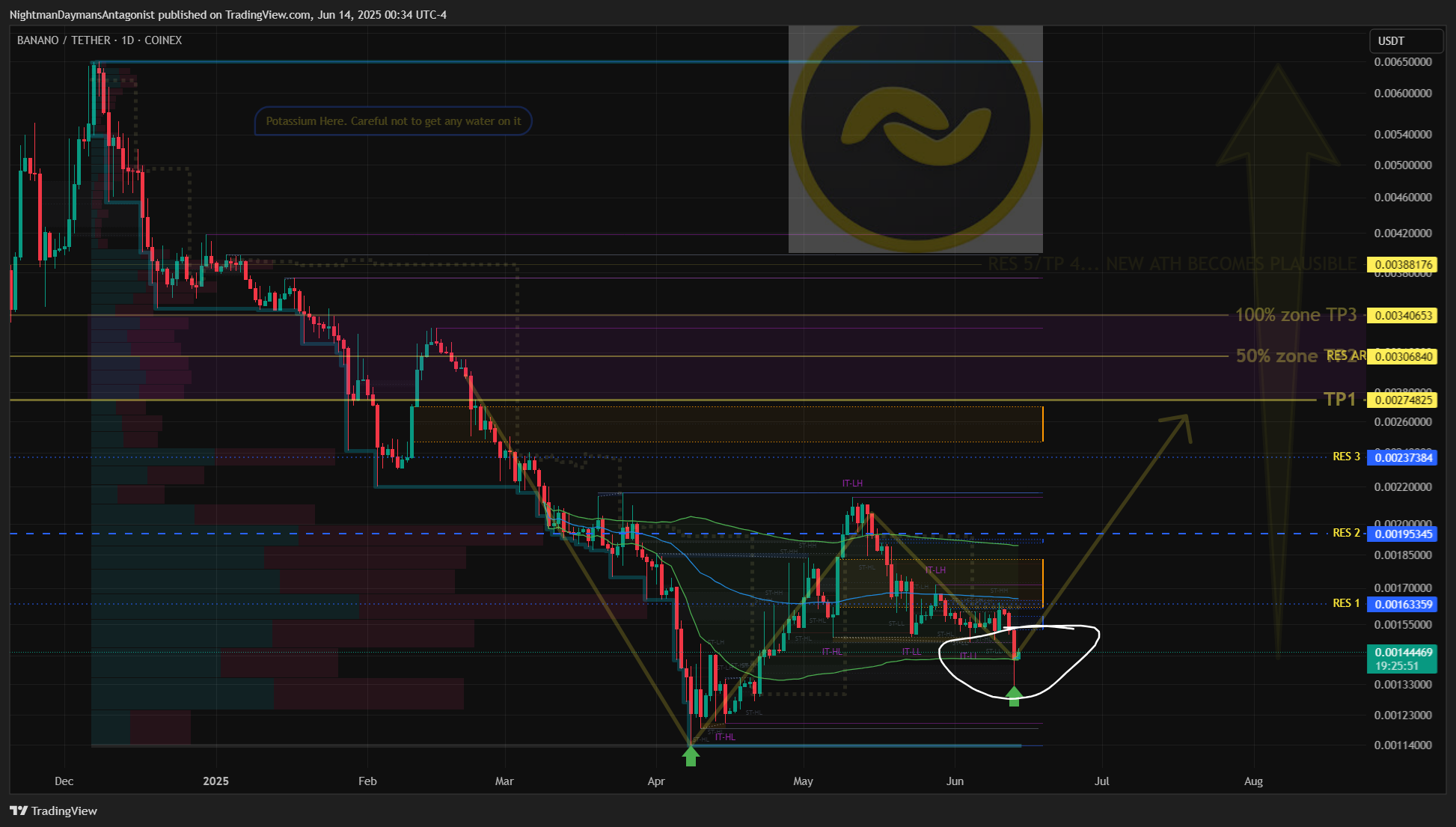Select the '100% zone TP3' label
This screenshot has width=1456, height=827.
tap(1295, 315)
